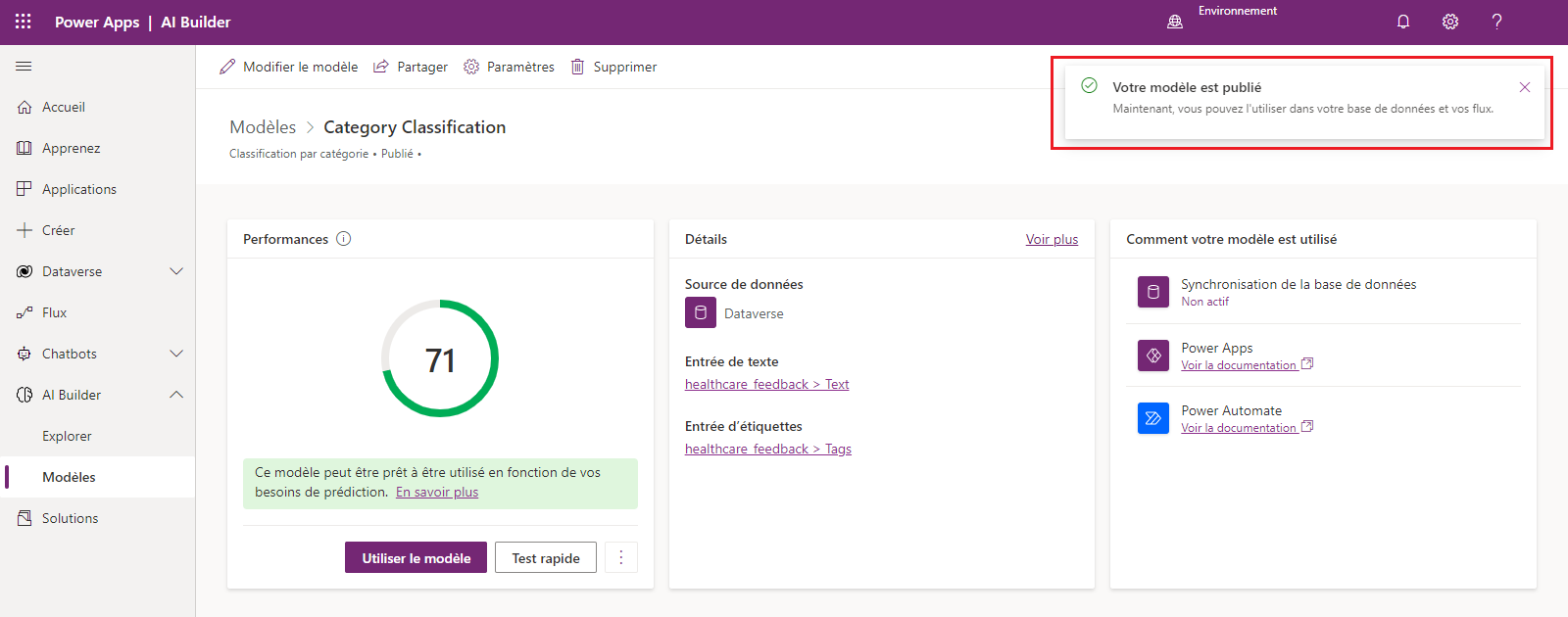
Task: Collapse the sidebar with hamburger icon
Action: point(24,67)
